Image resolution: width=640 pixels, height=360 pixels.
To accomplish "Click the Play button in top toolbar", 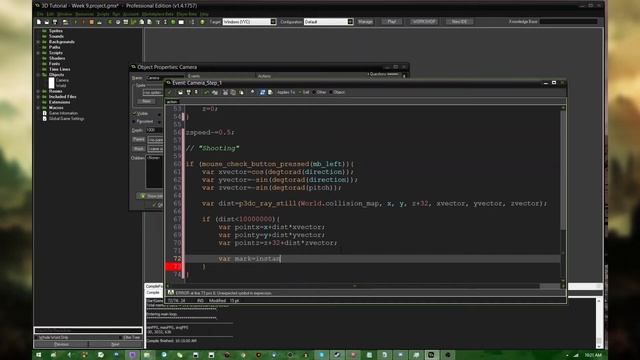I will click(x=391, y=22).
